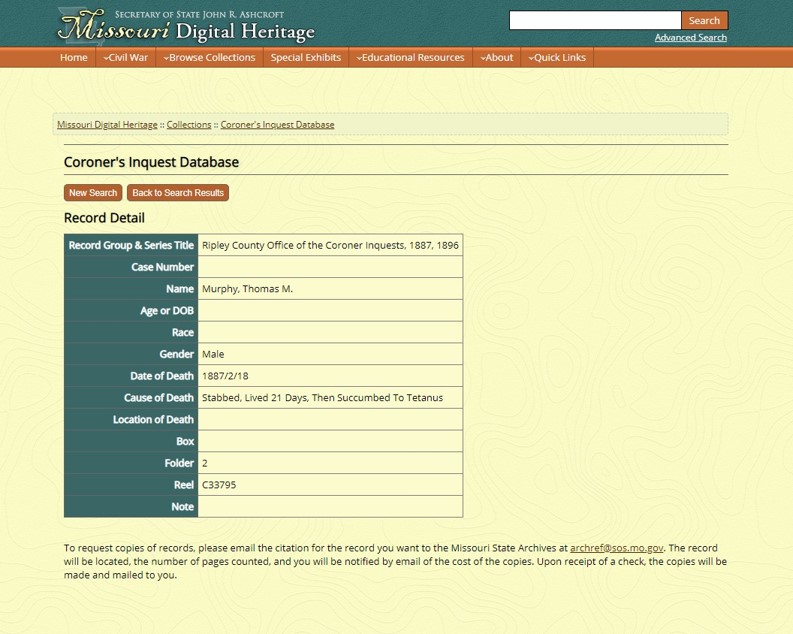The width and height of the screenshot is (793, 634).
Task: Open the Advanced Search link
Action: tap(690, 37)
